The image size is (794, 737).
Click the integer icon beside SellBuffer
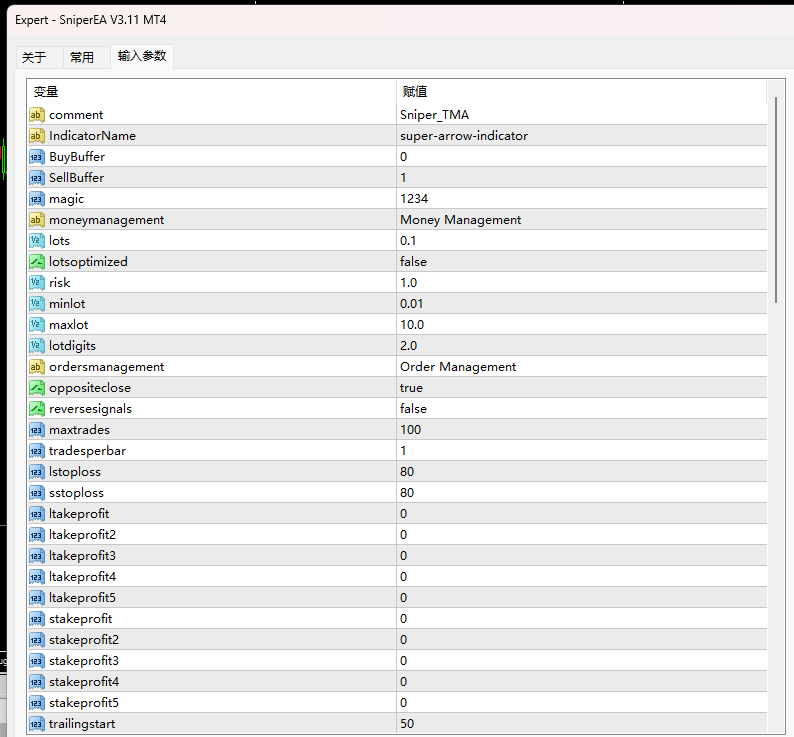36,178
